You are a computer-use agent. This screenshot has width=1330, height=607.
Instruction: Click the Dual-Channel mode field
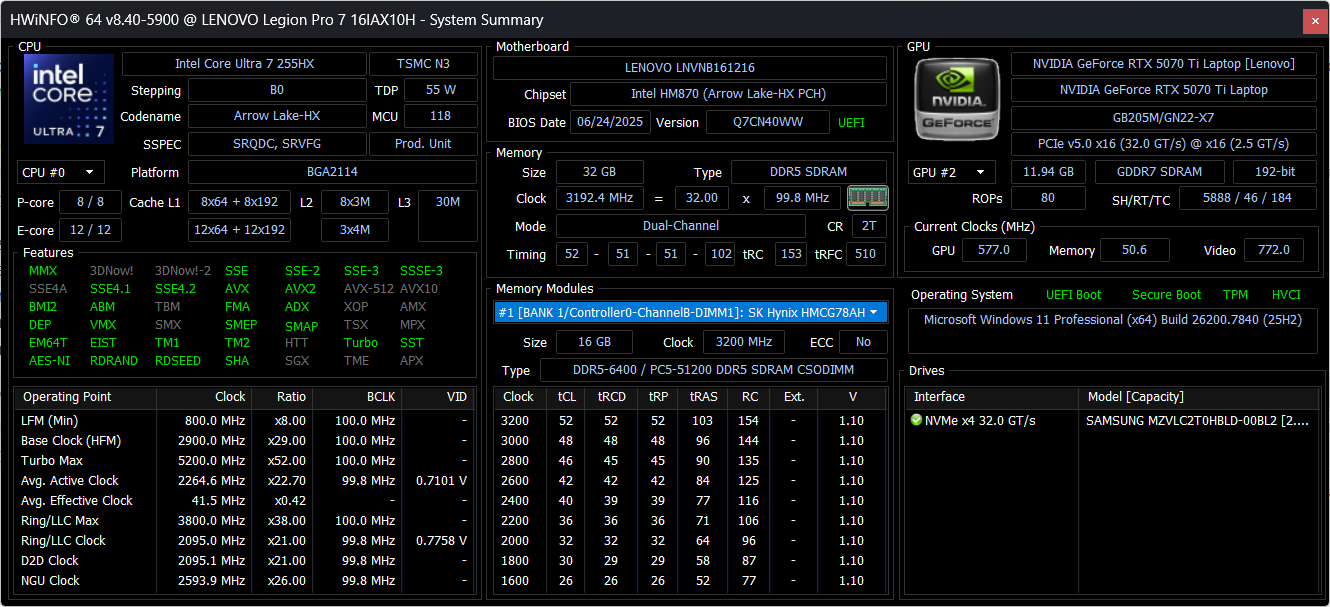680,226
